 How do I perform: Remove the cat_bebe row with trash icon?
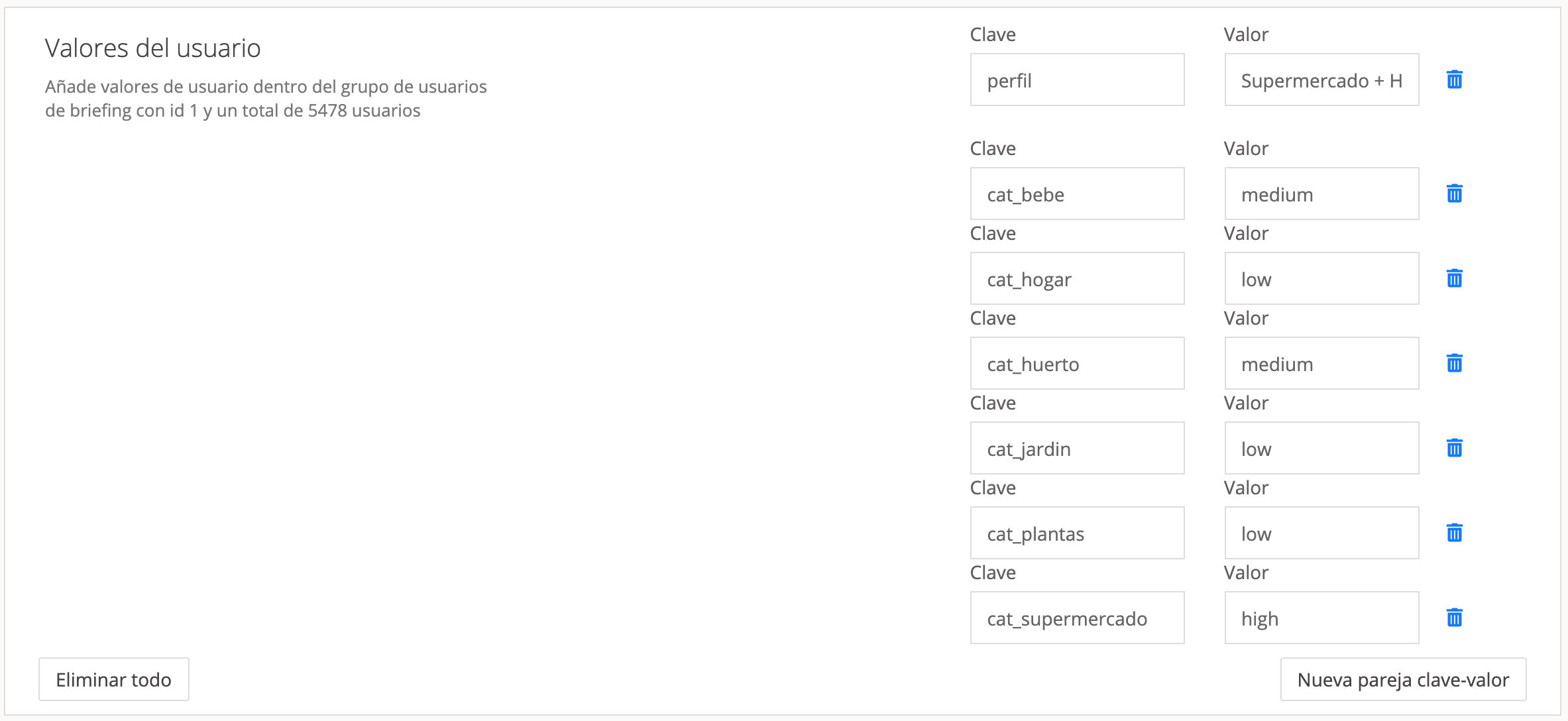point(1454,194)
